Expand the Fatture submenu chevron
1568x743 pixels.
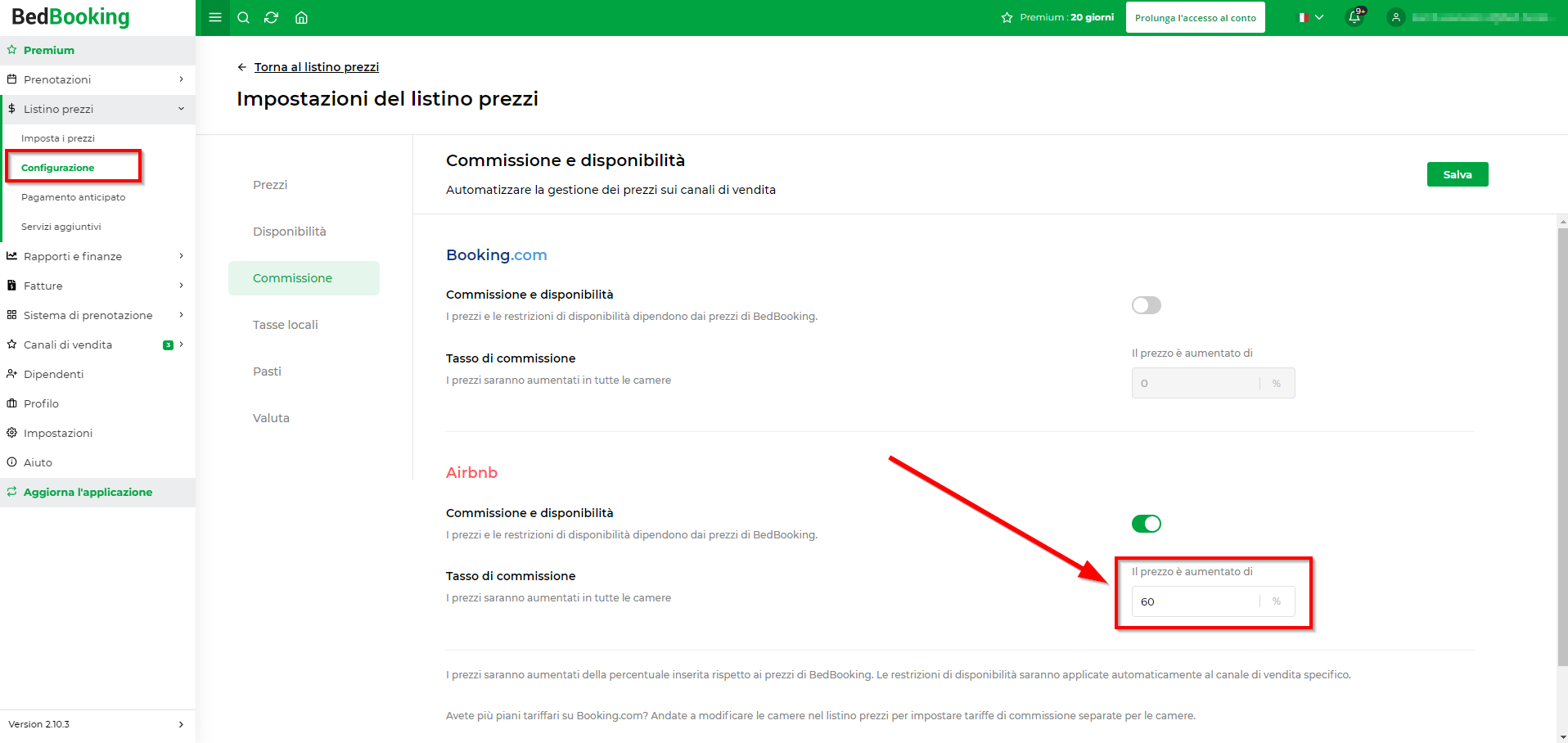point(181,286)
